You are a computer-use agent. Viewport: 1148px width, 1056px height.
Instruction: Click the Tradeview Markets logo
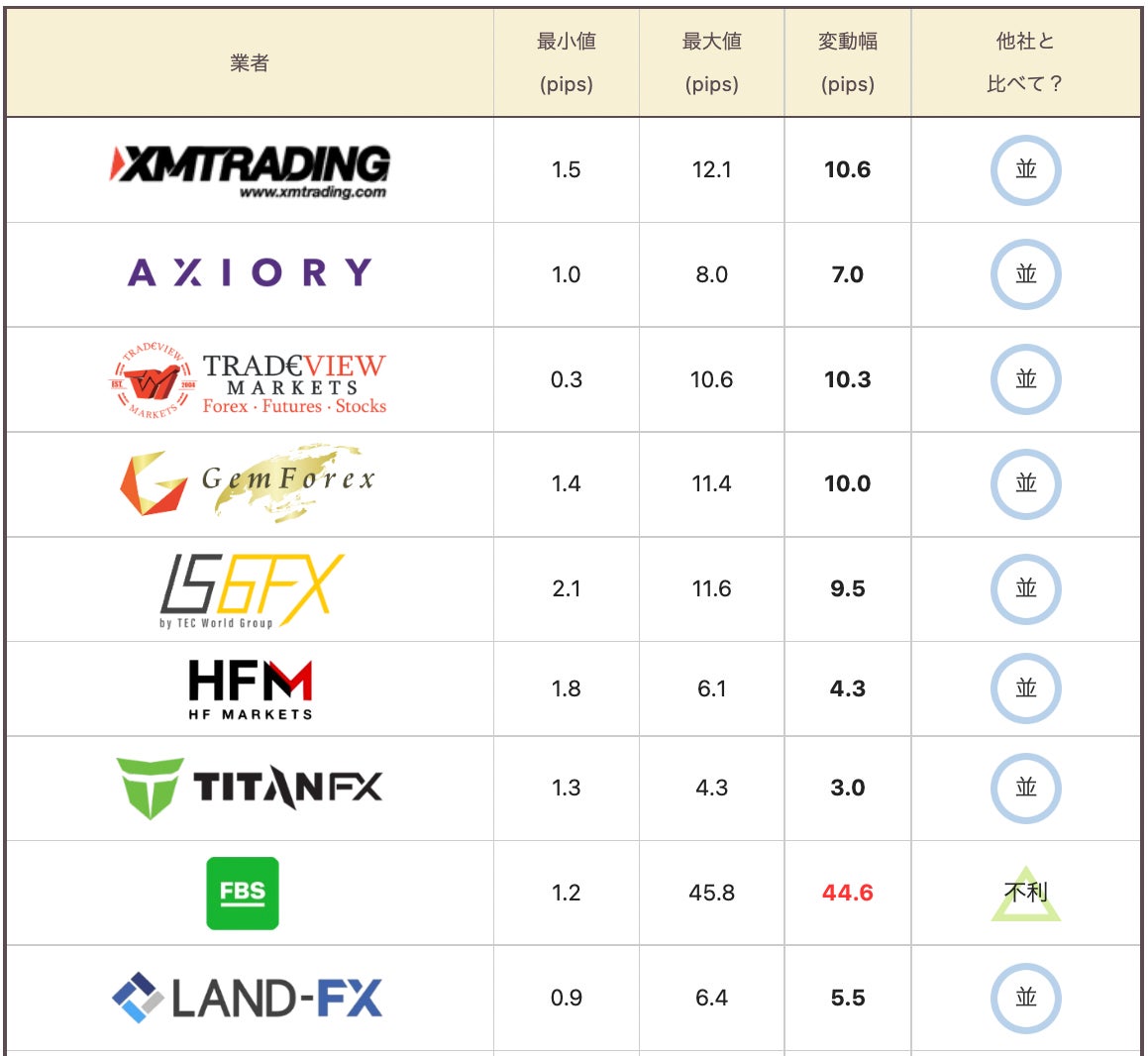click(x=249, y=380)
